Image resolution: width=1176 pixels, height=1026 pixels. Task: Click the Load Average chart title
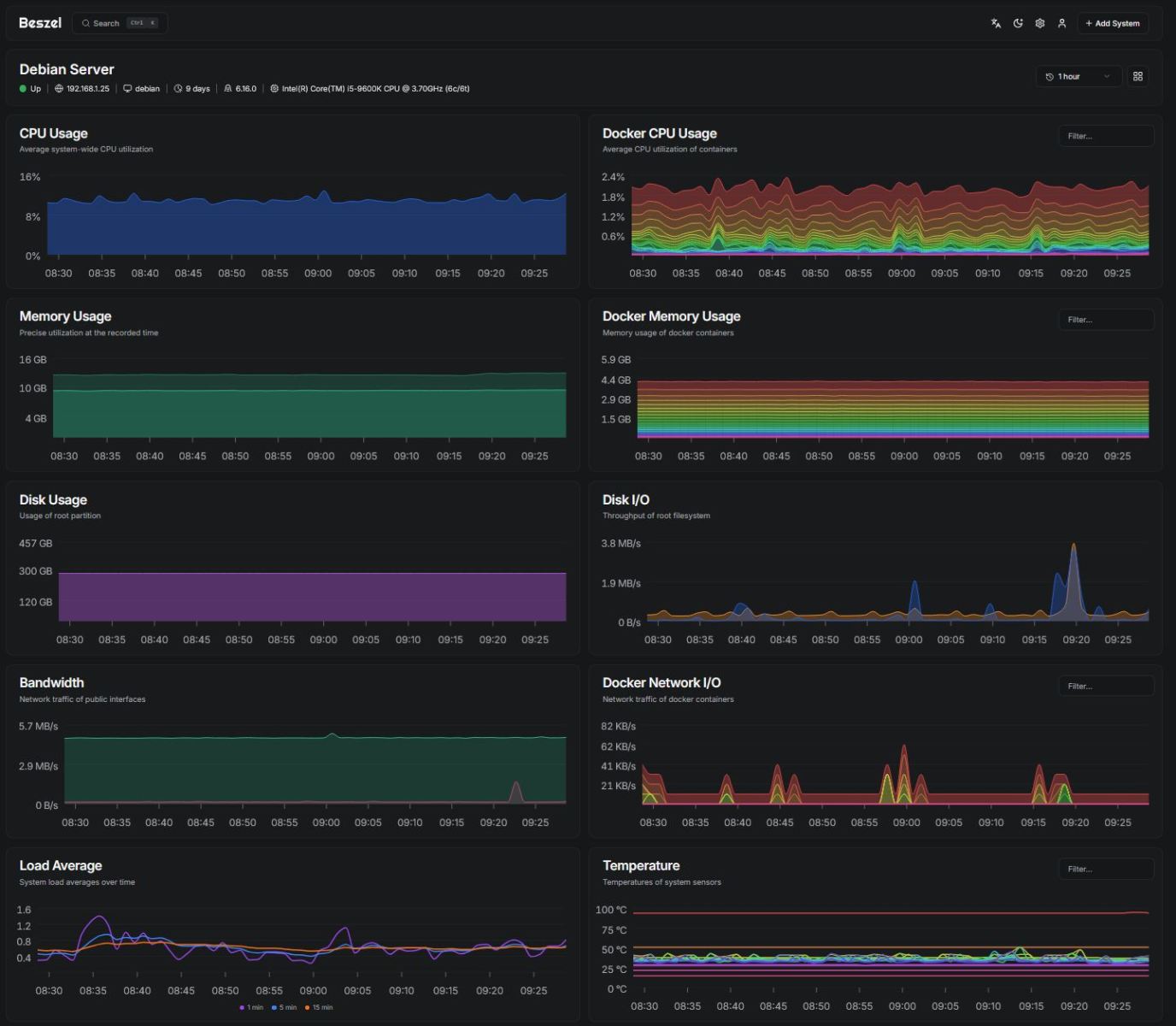[61, 866]
